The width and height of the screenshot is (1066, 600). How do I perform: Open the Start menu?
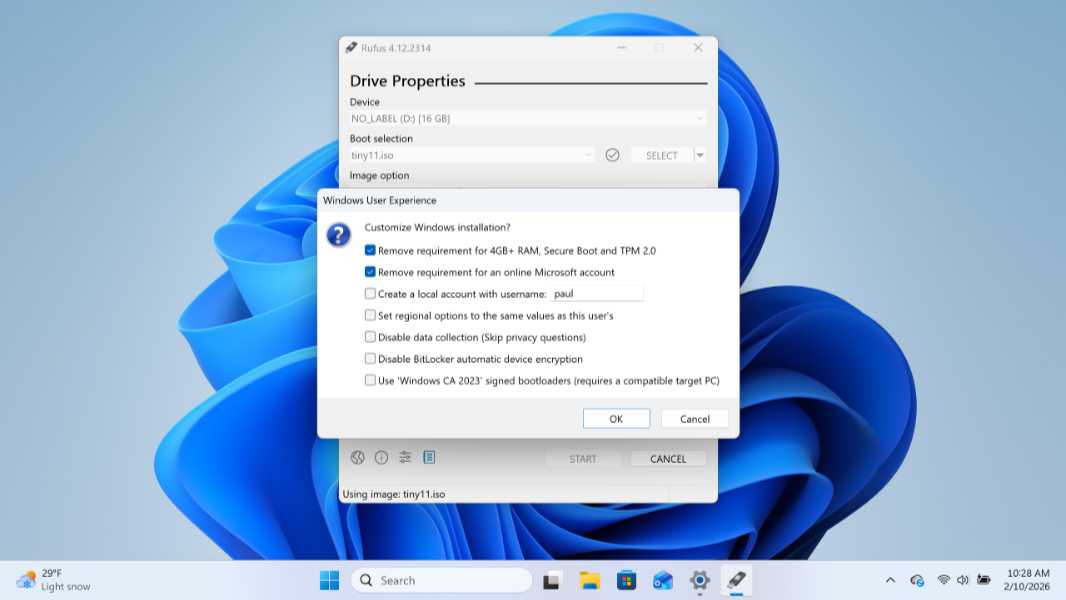(328, 580)
